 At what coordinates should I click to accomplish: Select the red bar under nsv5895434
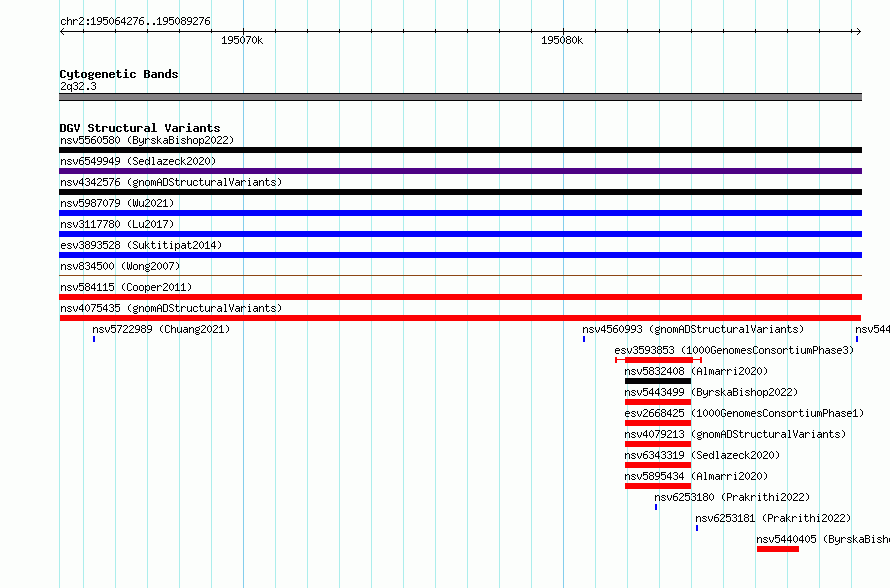click(x=658, y=486)
